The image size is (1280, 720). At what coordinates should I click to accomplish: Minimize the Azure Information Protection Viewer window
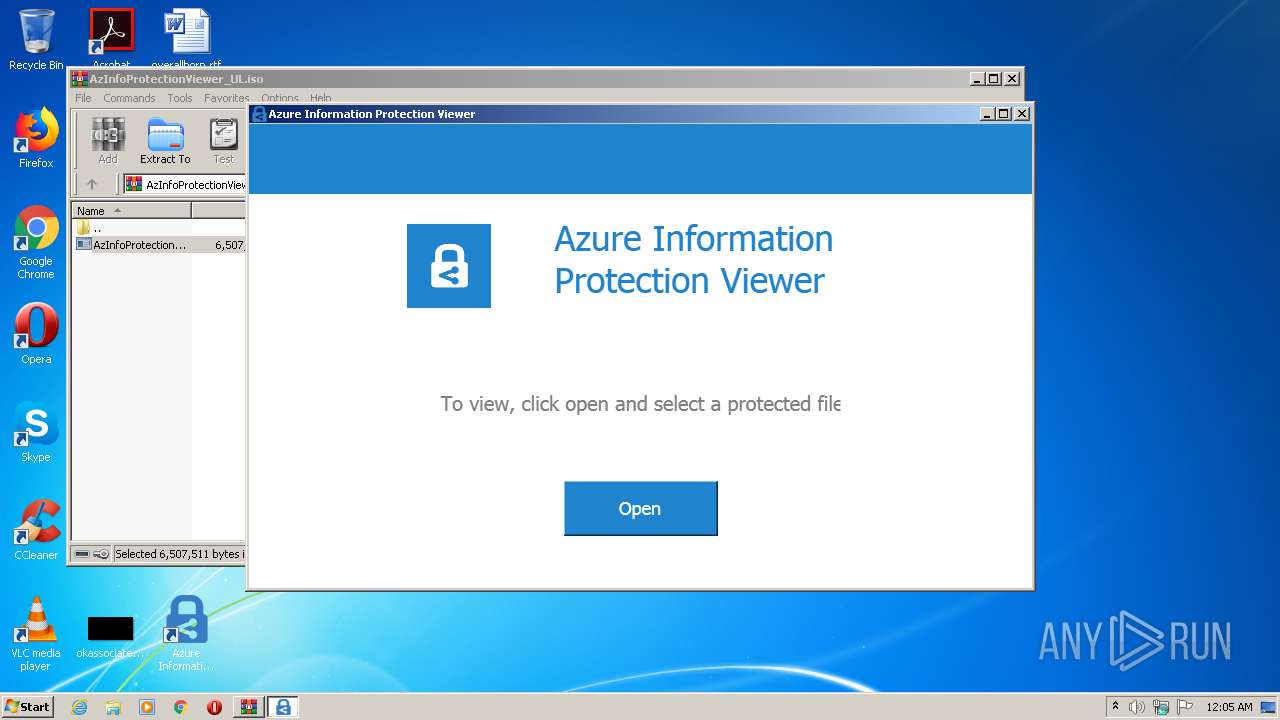point(989,114)
